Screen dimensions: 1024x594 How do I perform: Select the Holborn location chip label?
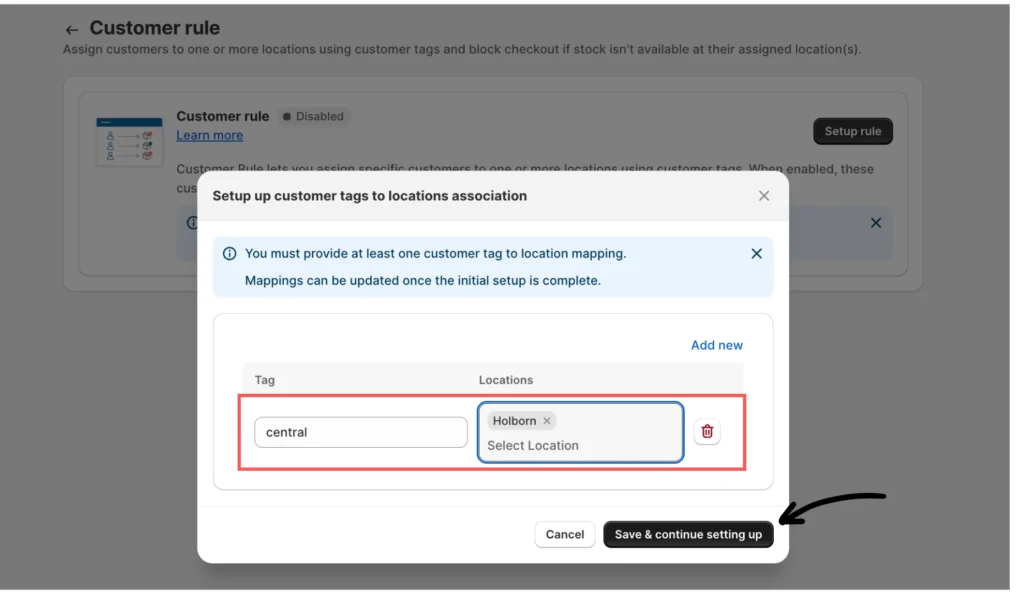[514, 421]
